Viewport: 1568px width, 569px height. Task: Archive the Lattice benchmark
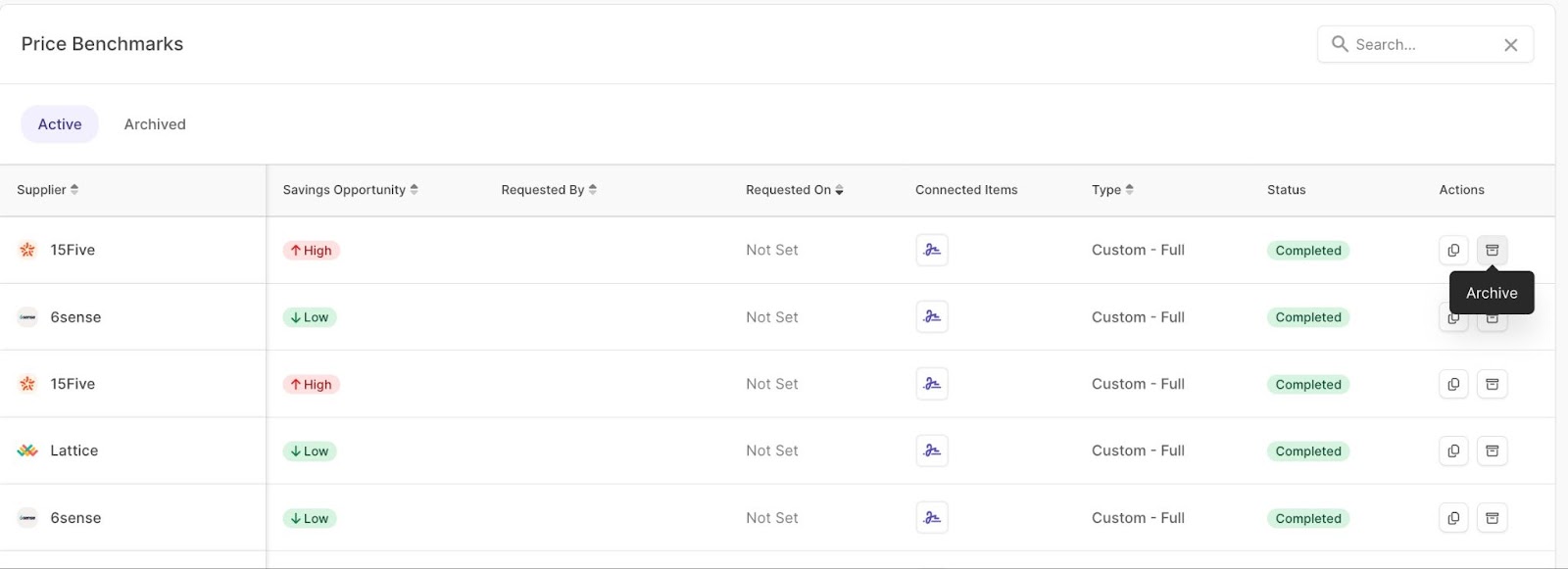pos(1492,450)
